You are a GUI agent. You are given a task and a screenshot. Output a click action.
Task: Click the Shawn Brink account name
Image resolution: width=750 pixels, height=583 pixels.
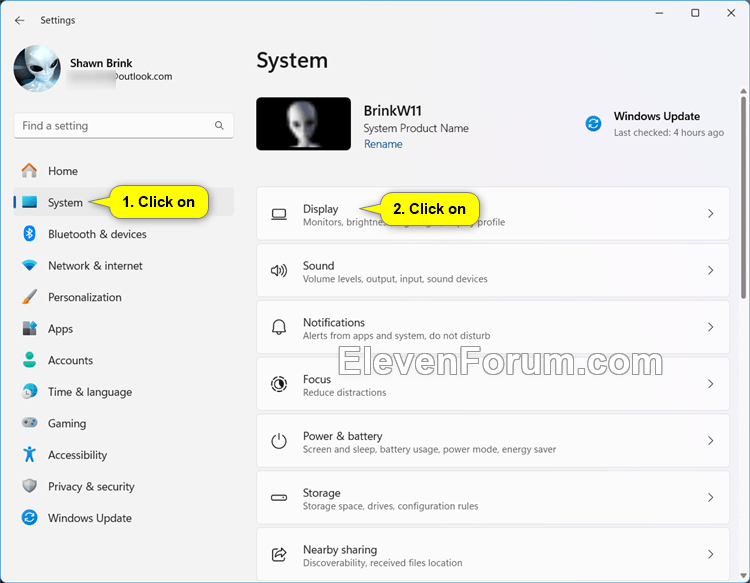101,63
